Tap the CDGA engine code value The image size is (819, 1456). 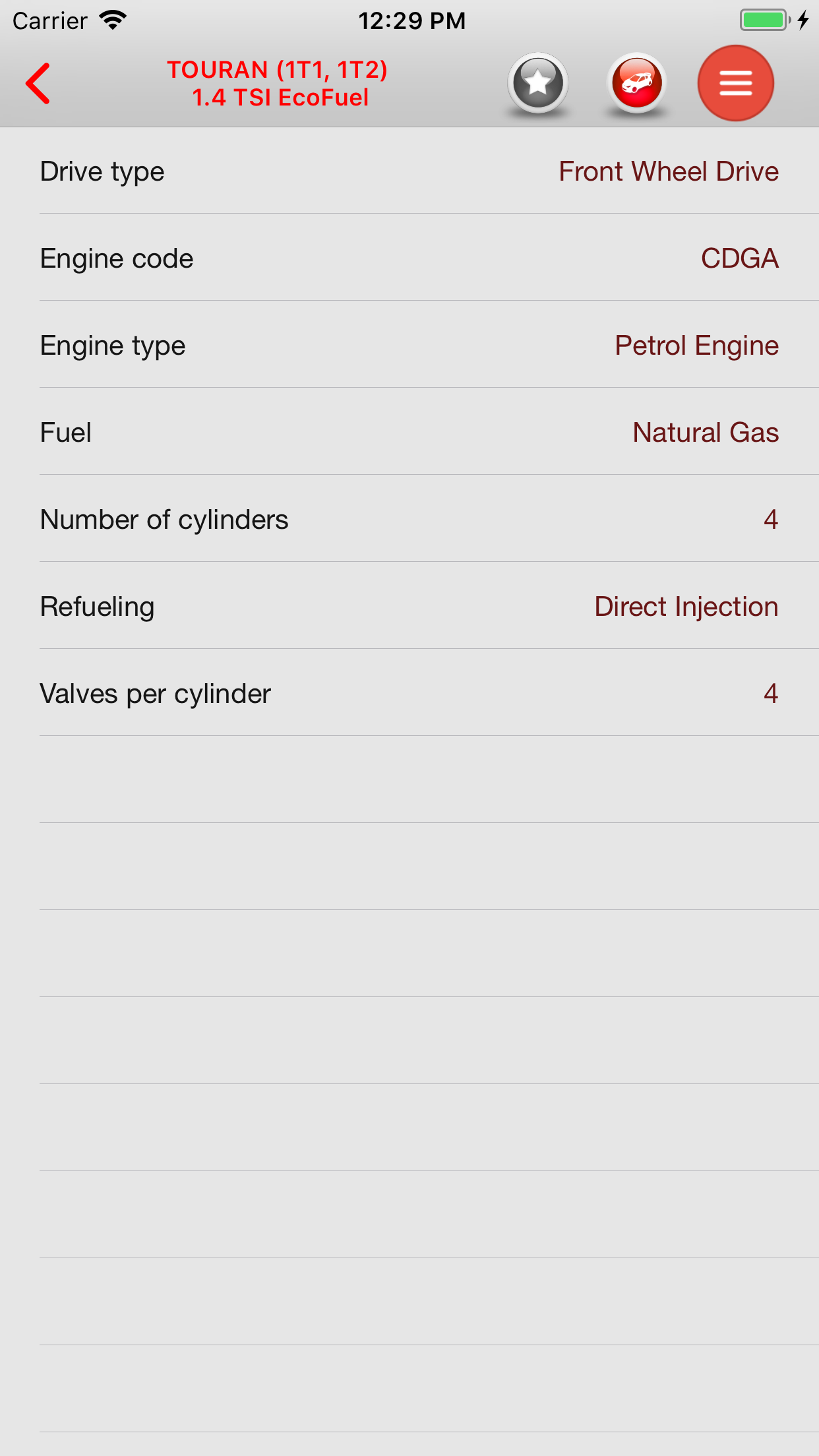[x=739, y=258]
